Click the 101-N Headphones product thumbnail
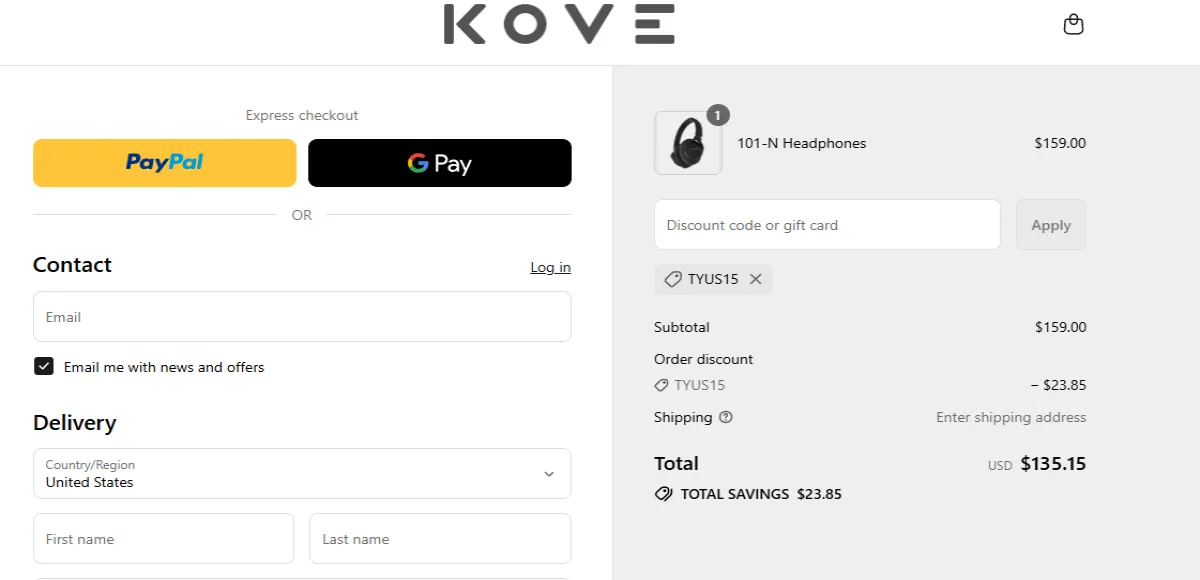The image size is (1200, 580). tap(688, 143)
